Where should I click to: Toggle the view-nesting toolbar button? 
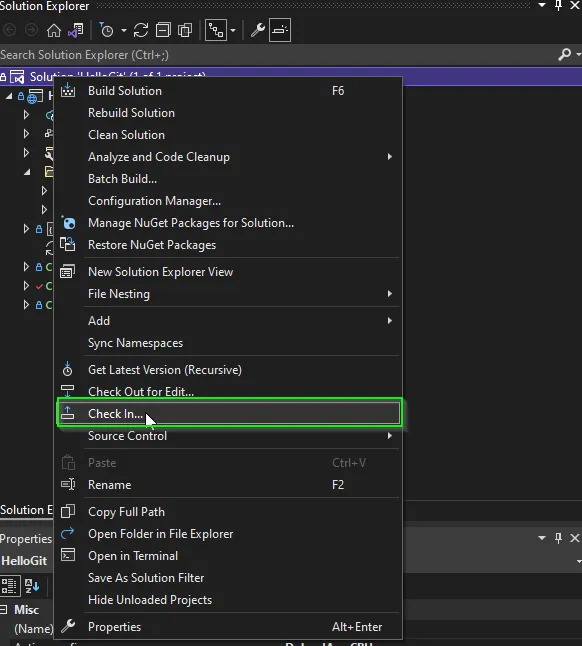click(x=216, y=30)
